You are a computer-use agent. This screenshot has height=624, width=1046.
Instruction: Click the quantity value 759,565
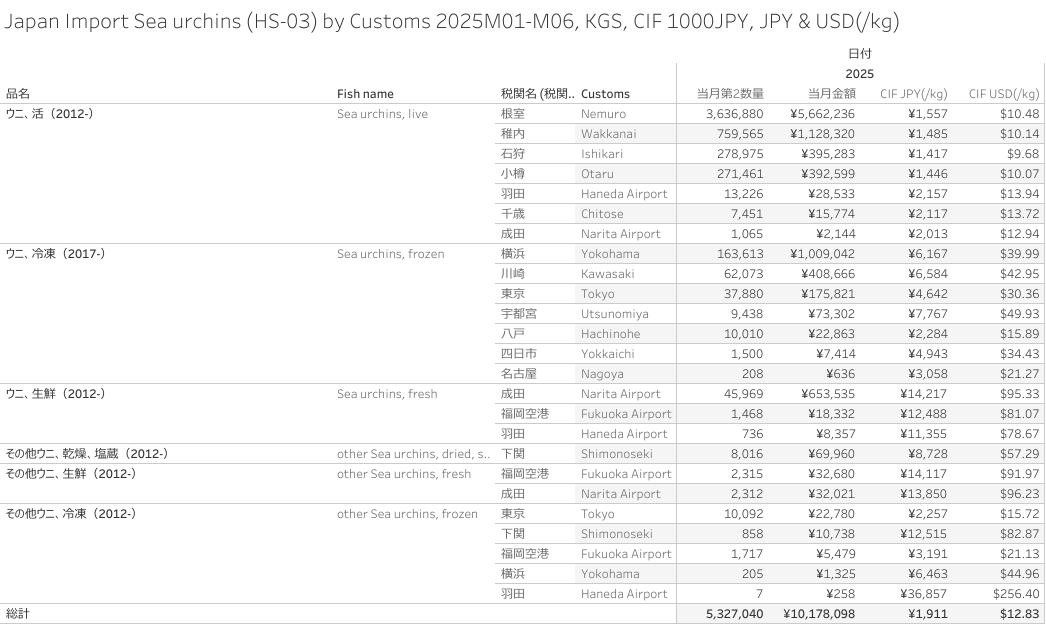point(740,134)
